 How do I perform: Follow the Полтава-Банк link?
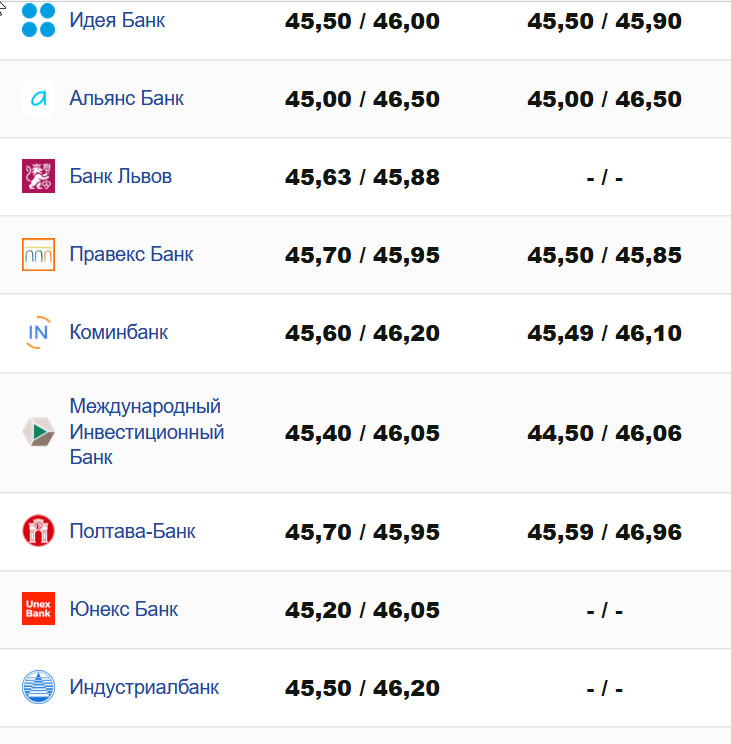coord(132,531)
